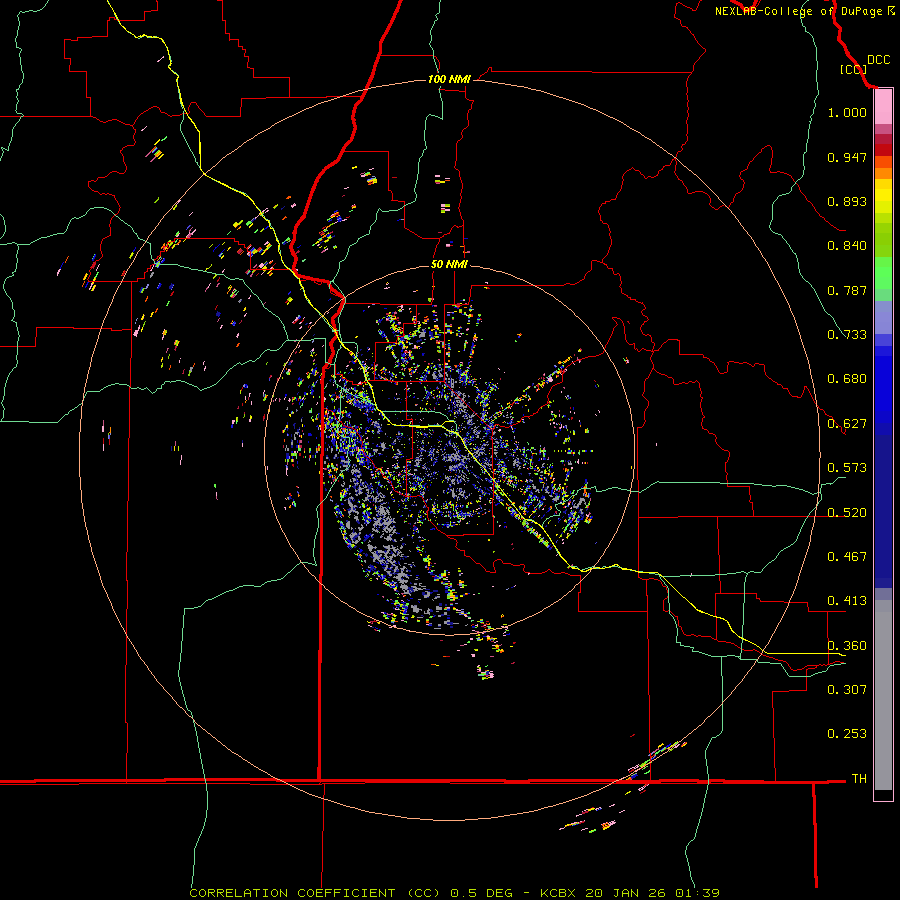
Task: Click the 20 JAN 26 date text
Action: 626,893
